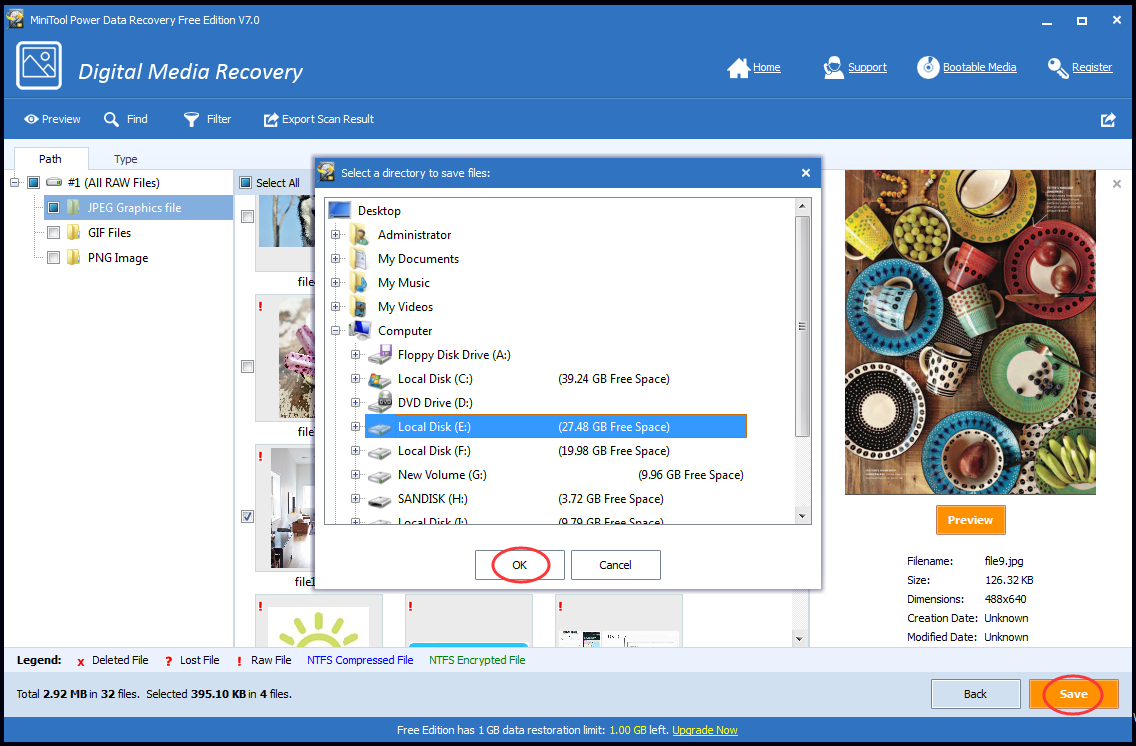Click the My Music folder icon

359,282
